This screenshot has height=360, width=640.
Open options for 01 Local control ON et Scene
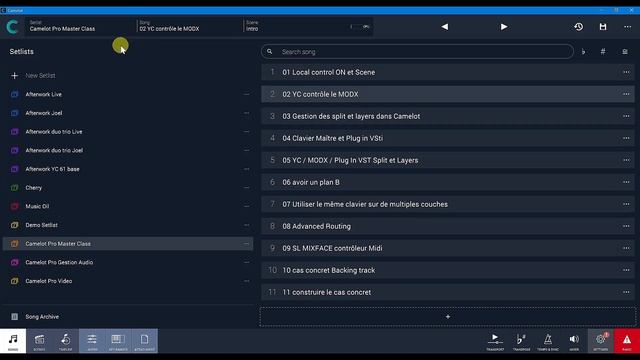[626, 72]
